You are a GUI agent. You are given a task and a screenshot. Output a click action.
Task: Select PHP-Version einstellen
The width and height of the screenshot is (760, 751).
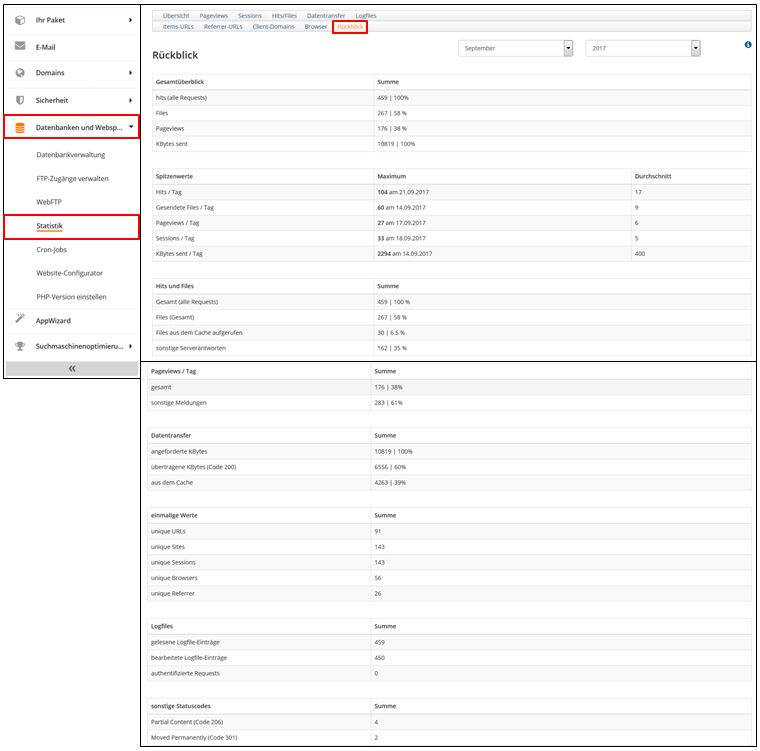[x=71, y=297]
